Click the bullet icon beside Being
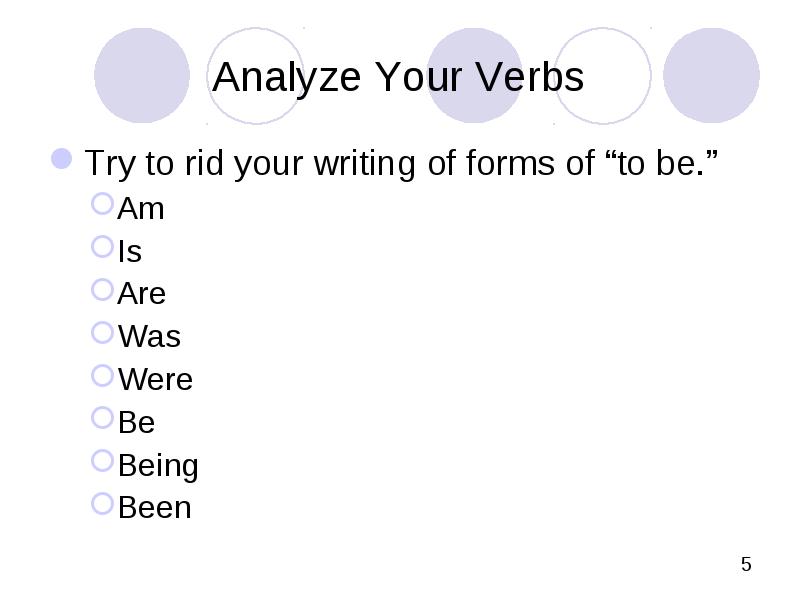 point(102,461)
